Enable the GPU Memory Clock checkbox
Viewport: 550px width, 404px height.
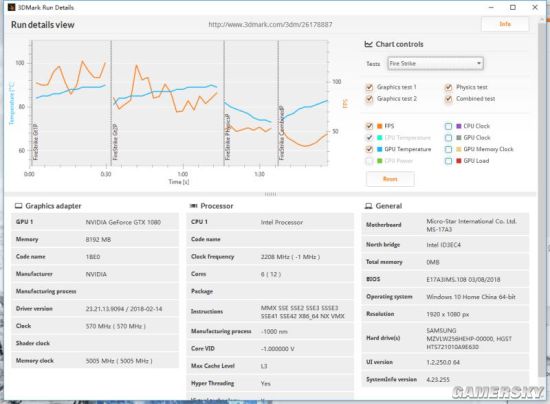click(x=448, y=149)
